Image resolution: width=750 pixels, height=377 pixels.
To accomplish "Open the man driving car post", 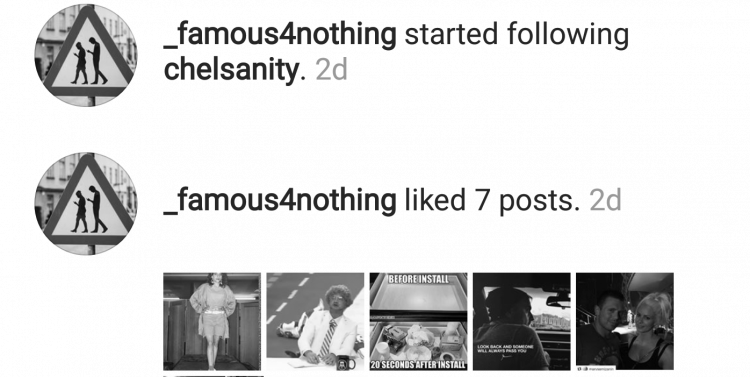I will pos(522,322).
